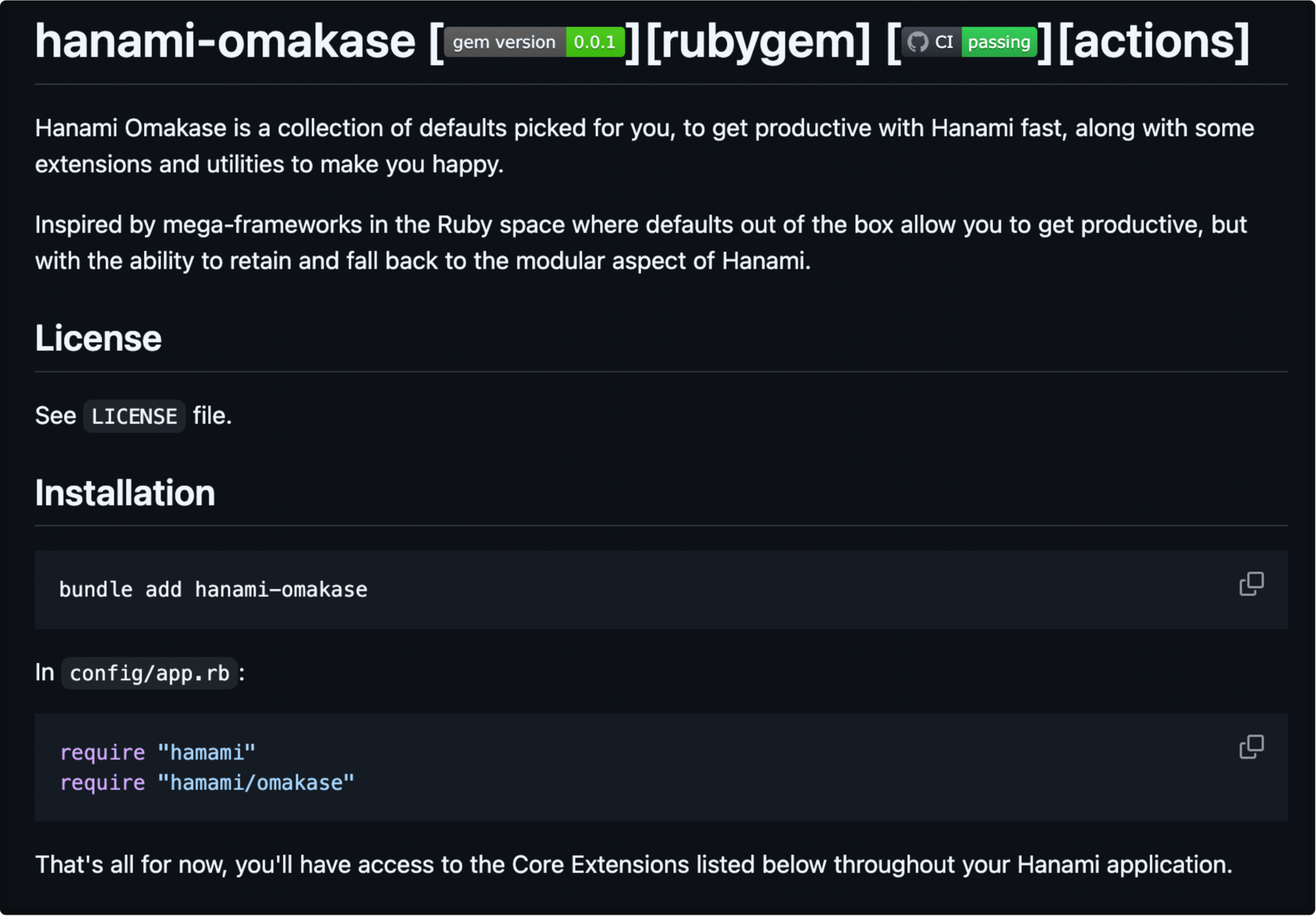Click the require "hamami/omakase" code line
This screenshot has height=916, width=1316.
207,783
